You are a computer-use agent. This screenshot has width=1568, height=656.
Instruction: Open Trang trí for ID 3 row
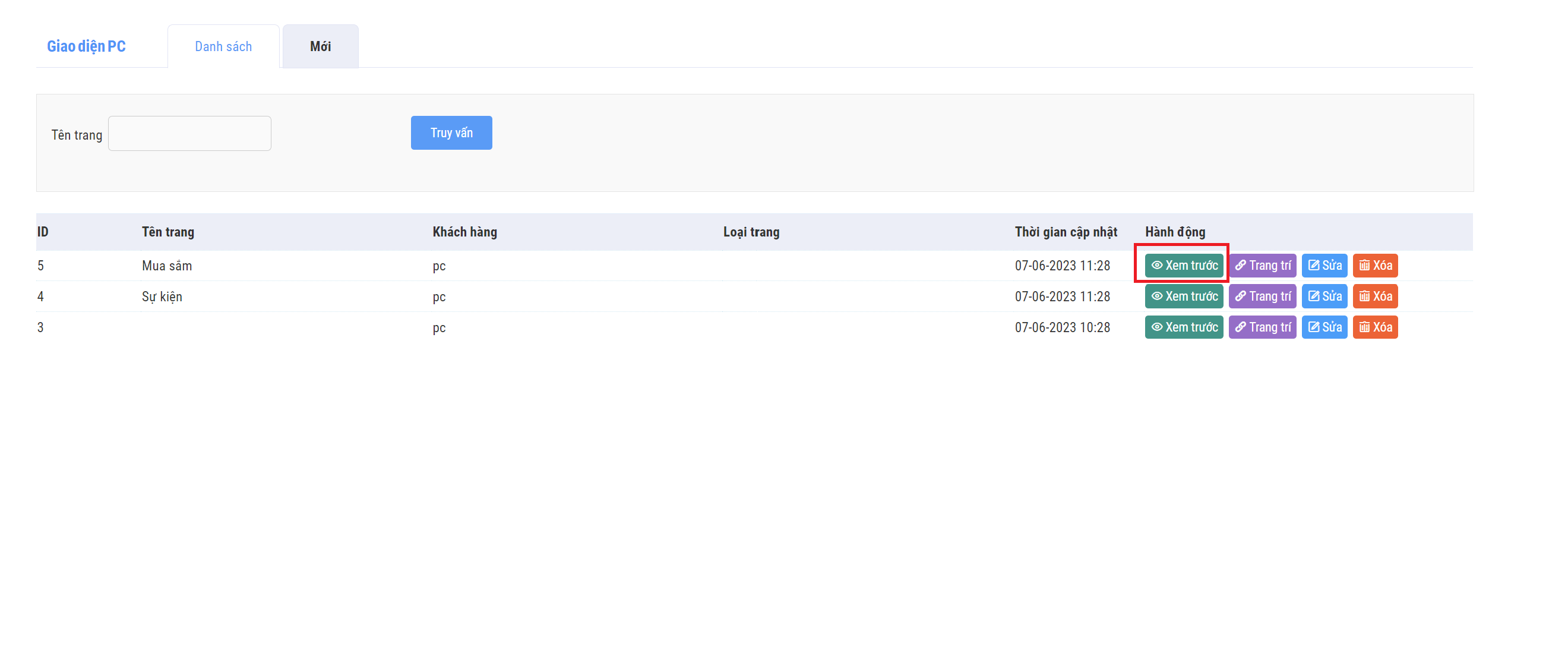pyautogui.click(x=1262, y=327)
